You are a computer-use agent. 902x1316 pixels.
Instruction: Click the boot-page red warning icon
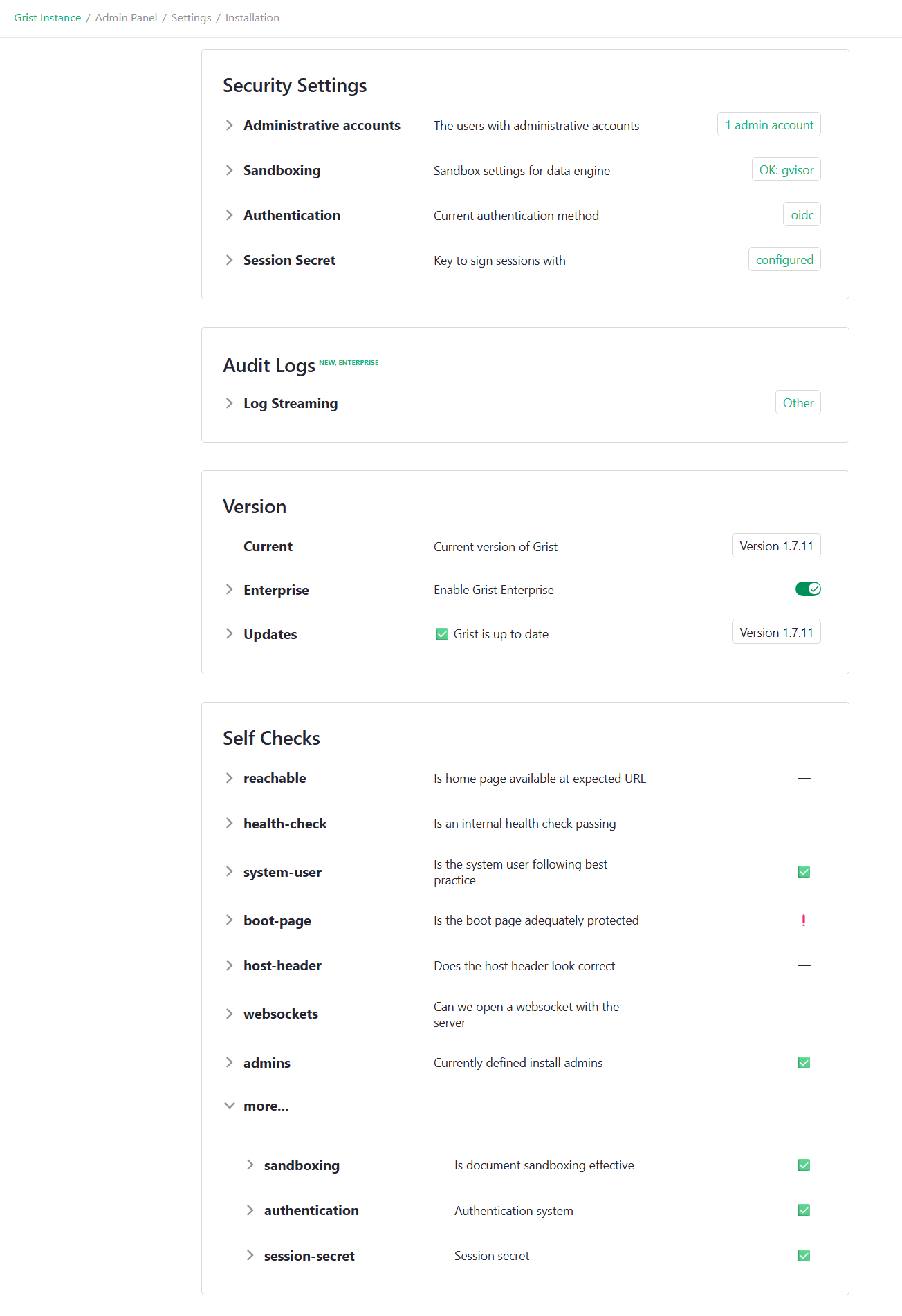coord(803,920)
